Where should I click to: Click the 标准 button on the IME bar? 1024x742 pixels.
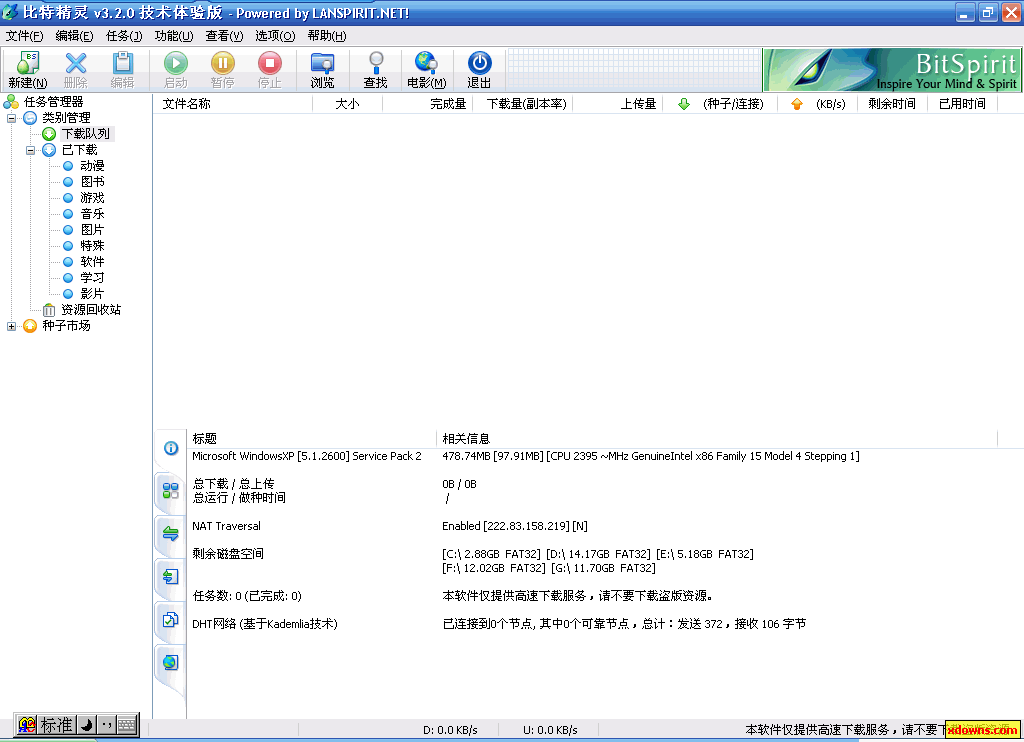(x=56, y=725)
